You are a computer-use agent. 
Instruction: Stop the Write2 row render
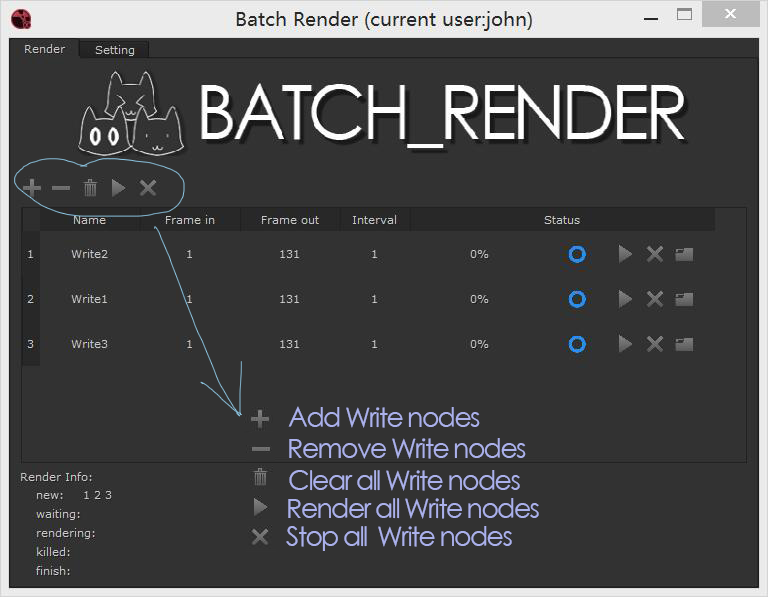click(655, 254)
